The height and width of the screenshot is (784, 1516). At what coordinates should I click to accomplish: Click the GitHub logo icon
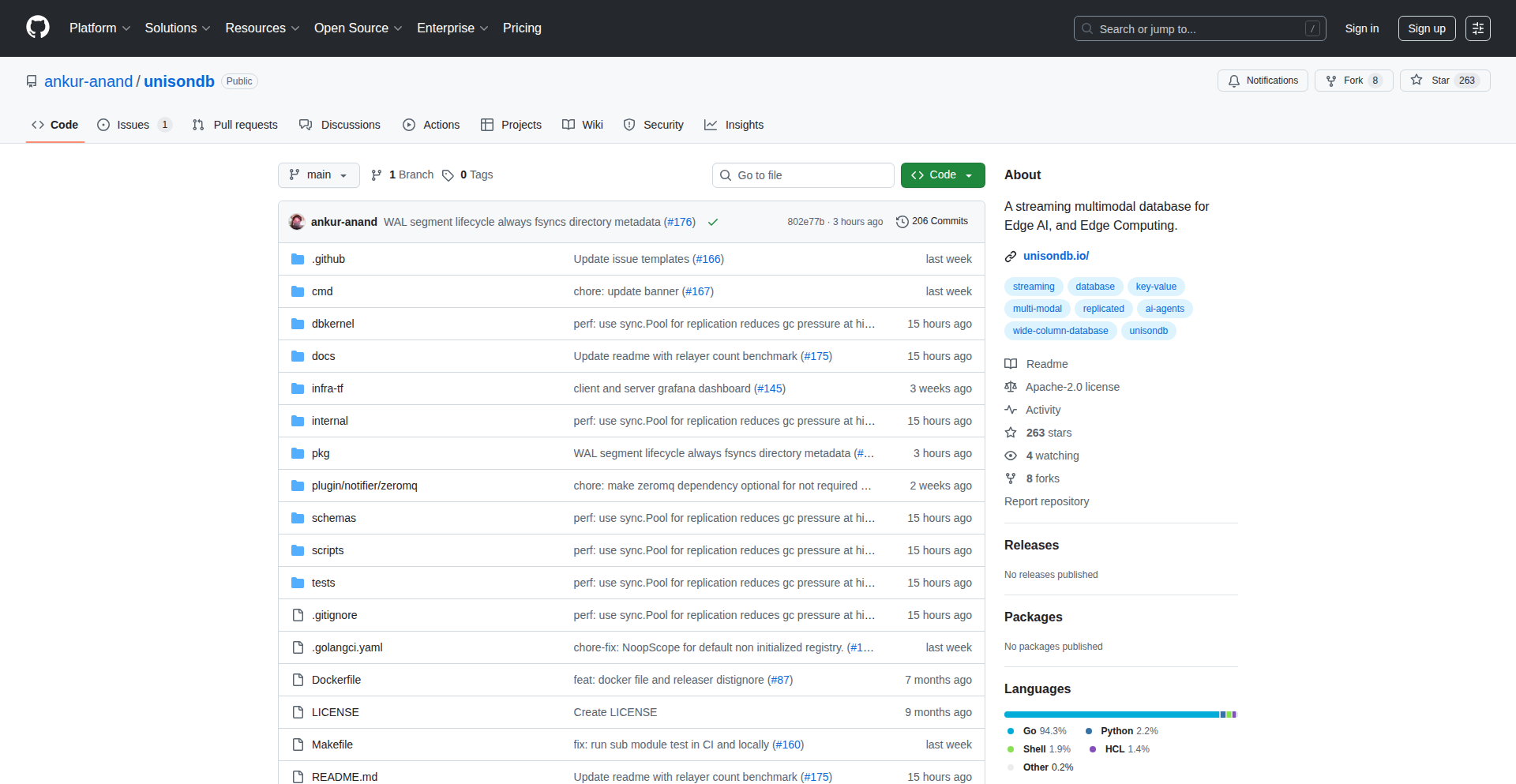pyautogui.click(x=38, y=28)
